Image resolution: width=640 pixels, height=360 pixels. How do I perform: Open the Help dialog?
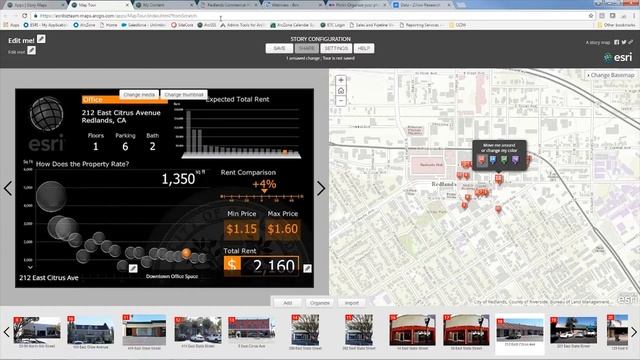(x=364, y=48)
